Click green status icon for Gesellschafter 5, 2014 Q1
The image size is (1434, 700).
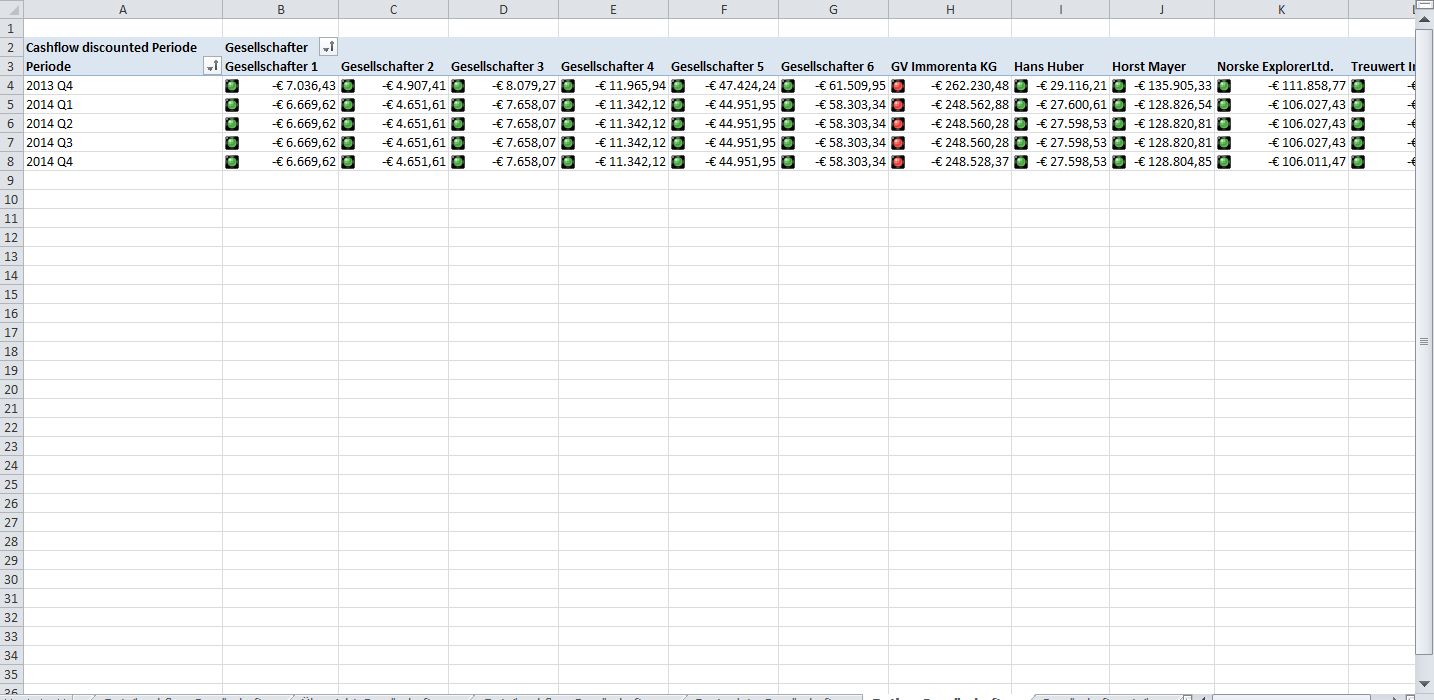[x=678, y=105]
